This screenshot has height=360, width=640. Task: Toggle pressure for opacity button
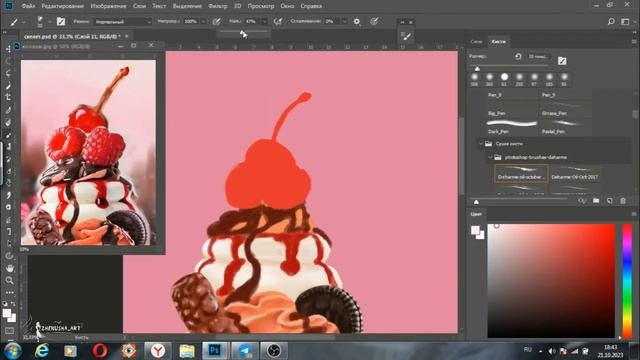[x=216, y=22]
